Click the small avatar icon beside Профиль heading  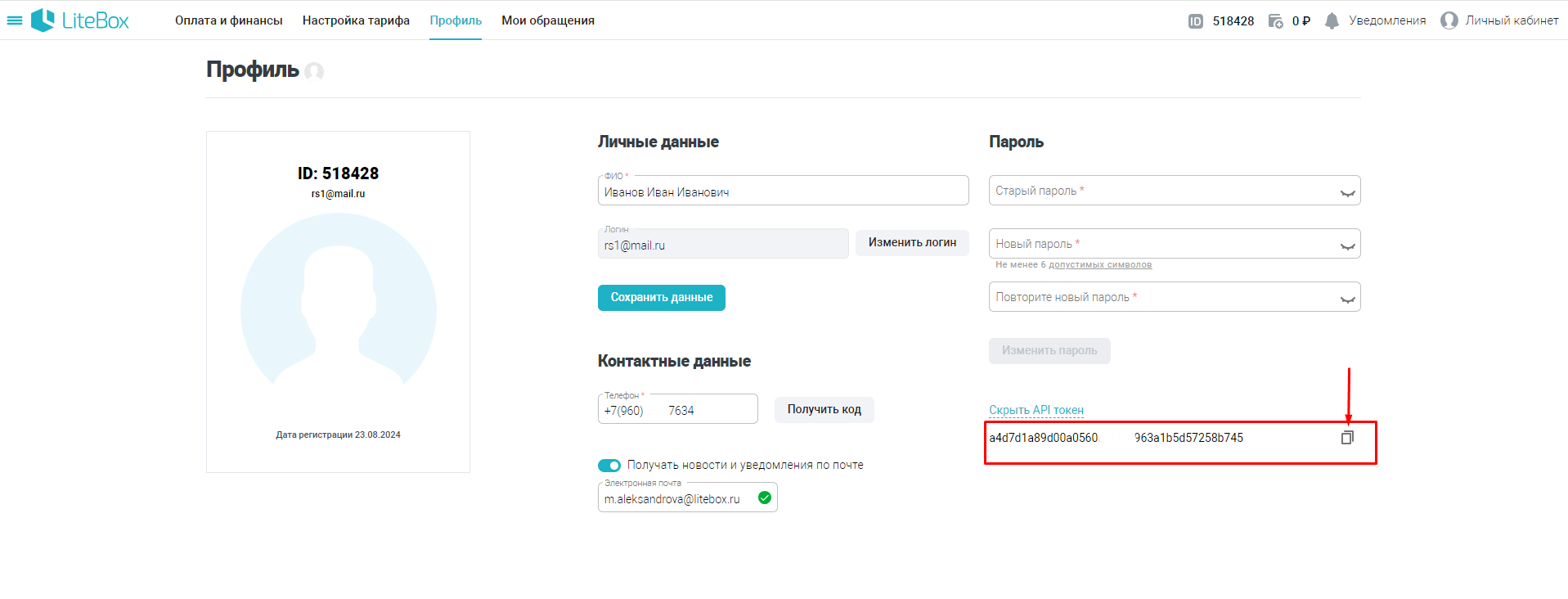point(314,71)
